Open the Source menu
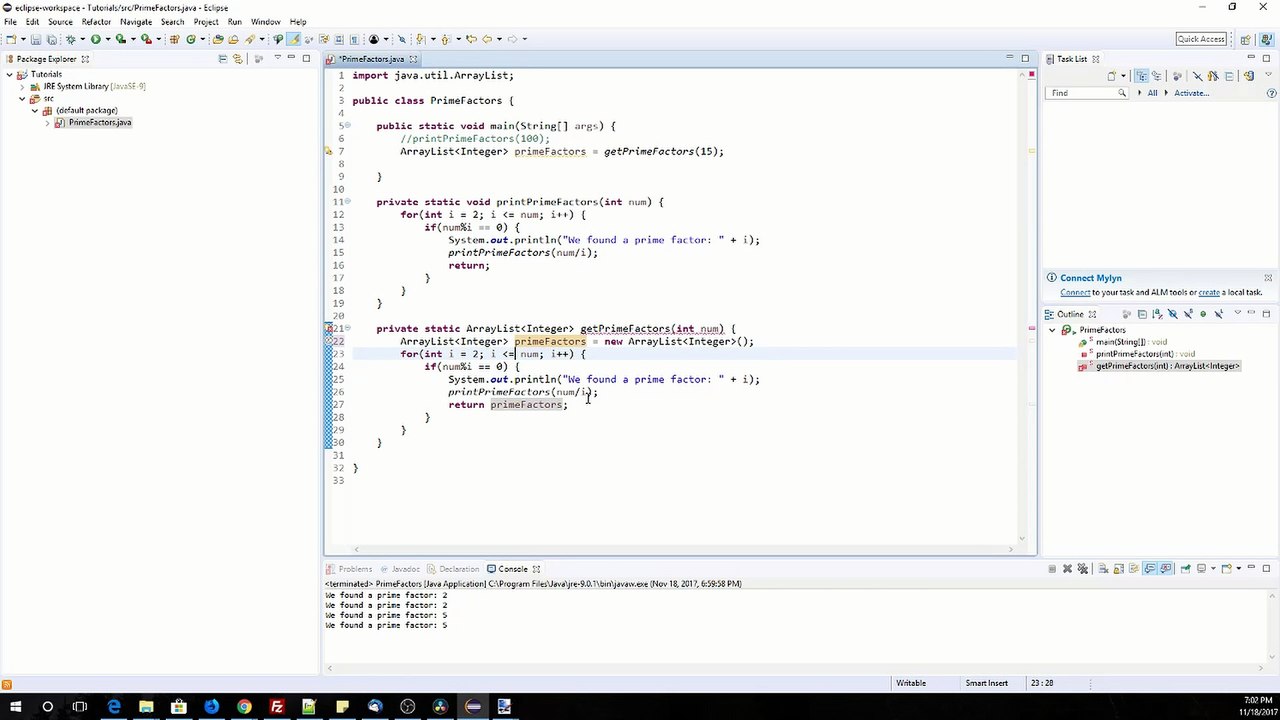The width and height of the screenshot is (1280, 720). (x=60, y=21)
